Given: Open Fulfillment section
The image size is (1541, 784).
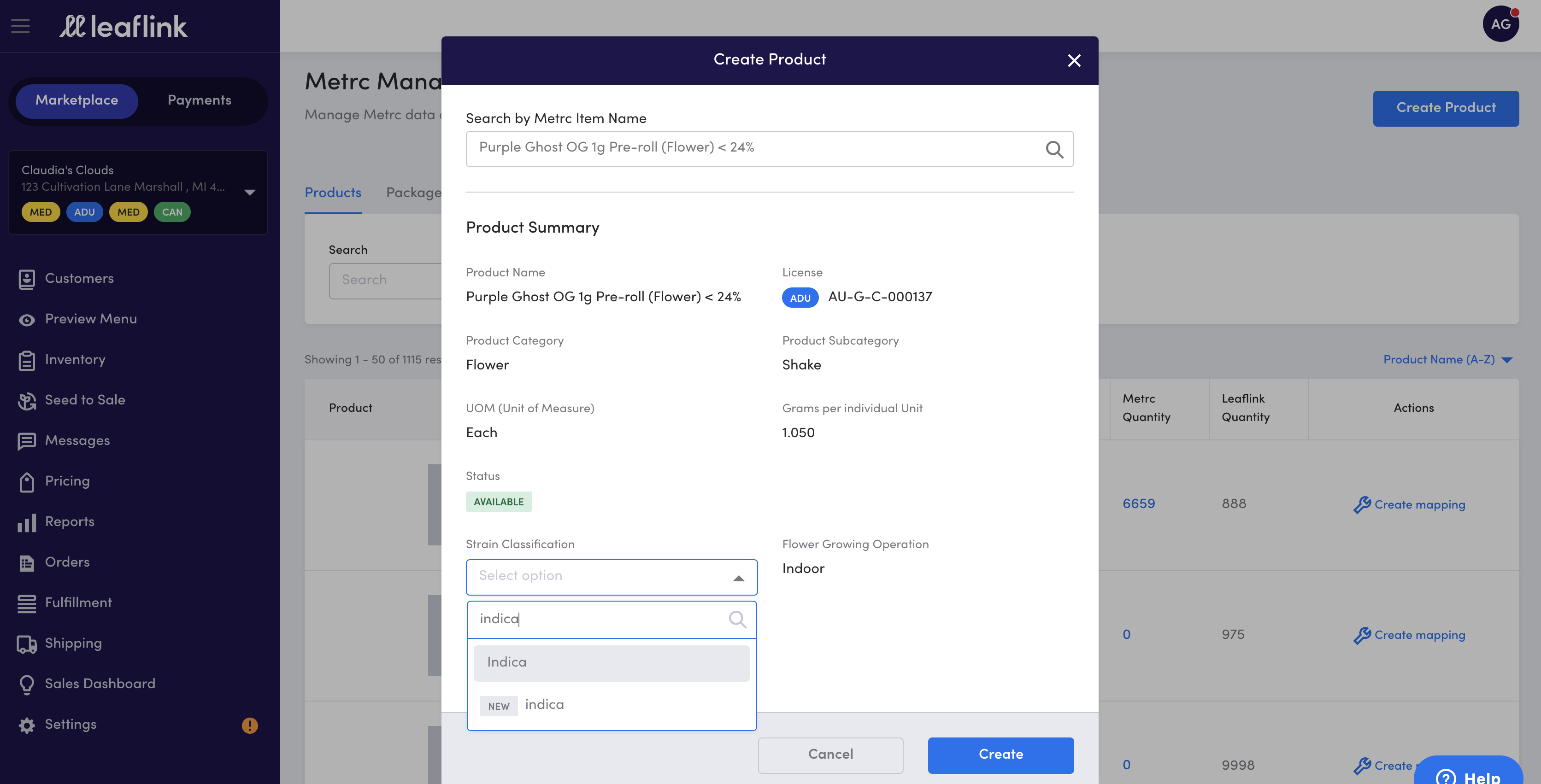Looking at the screenshot, I should point(78,603).
